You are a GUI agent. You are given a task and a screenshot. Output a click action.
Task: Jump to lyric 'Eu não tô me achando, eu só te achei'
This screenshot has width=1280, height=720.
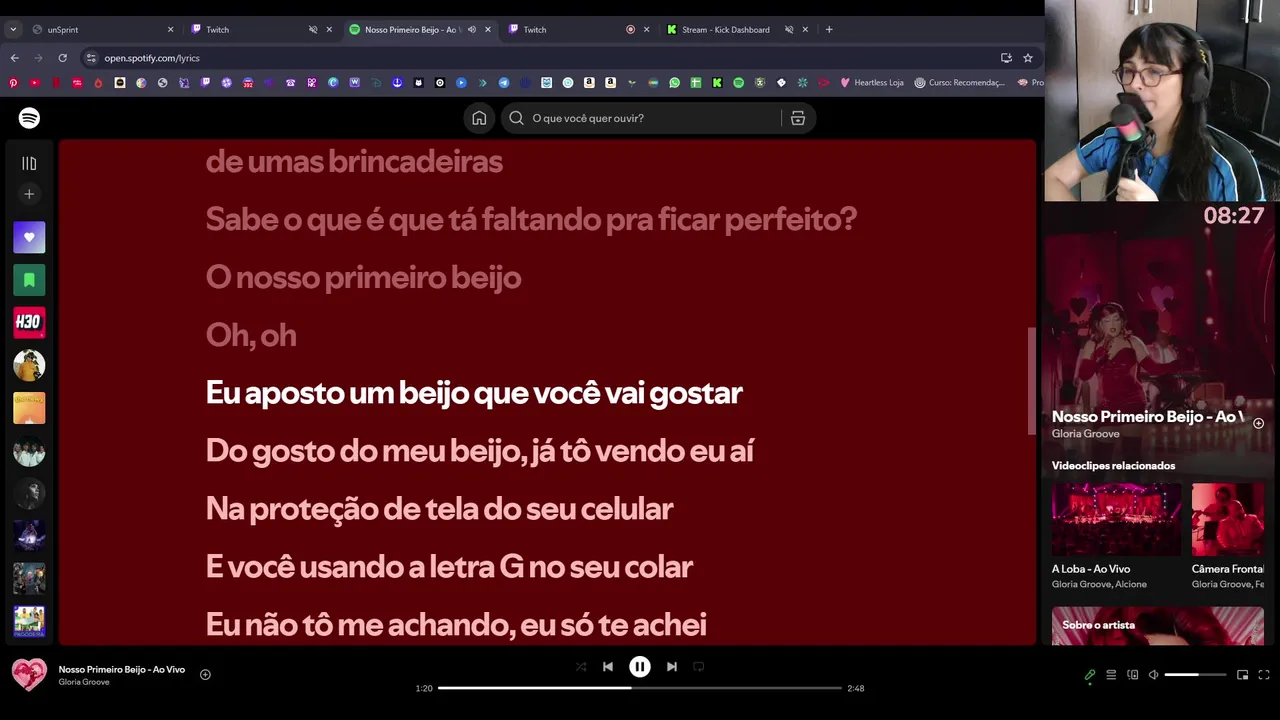pos(456,625)
